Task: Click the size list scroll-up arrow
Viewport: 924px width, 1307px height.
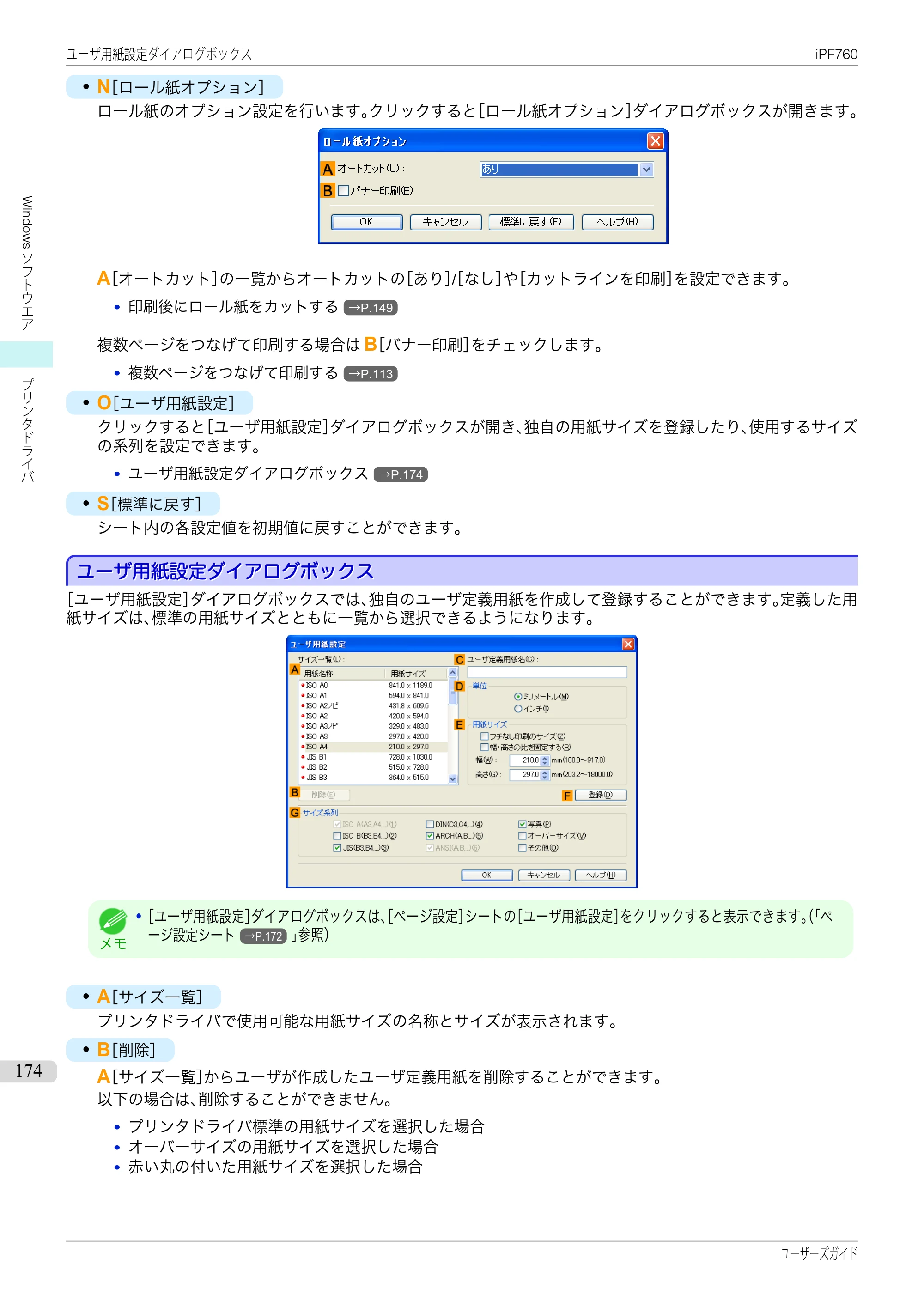Action: click(453, 673)
